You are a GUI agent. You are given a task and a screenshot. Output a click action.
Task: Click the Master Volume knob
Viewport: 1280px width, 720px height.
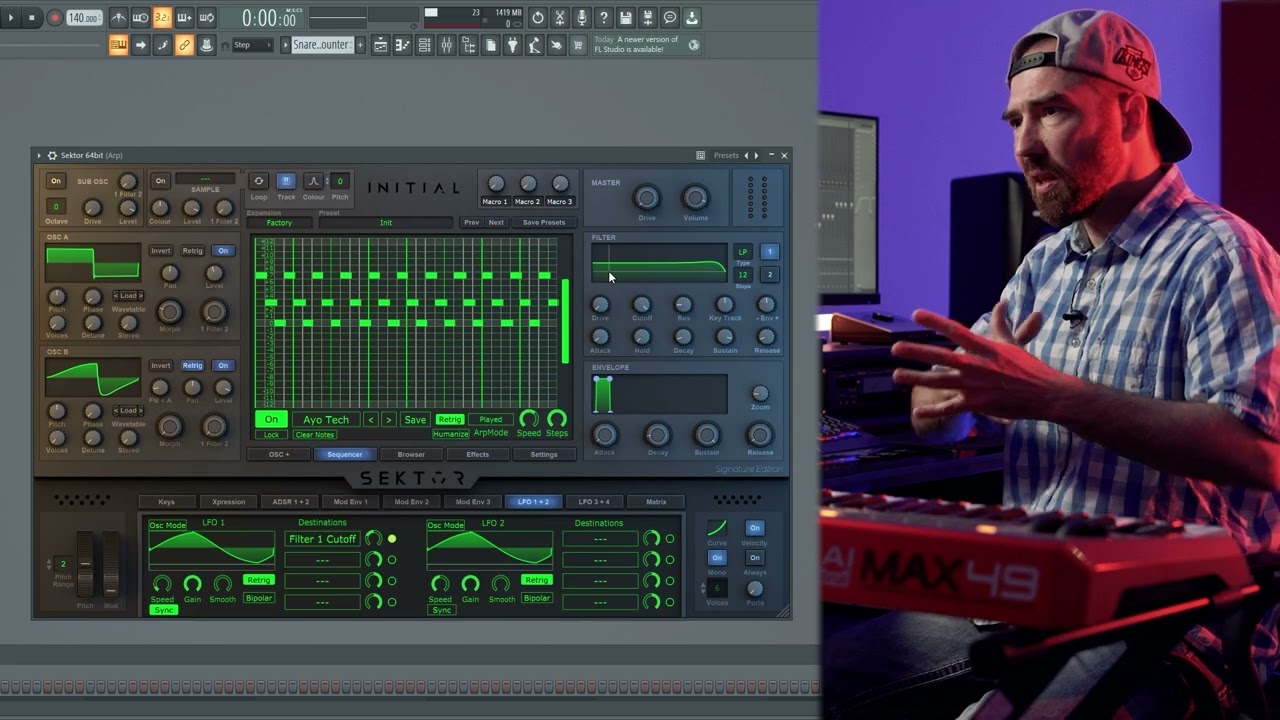695,197
